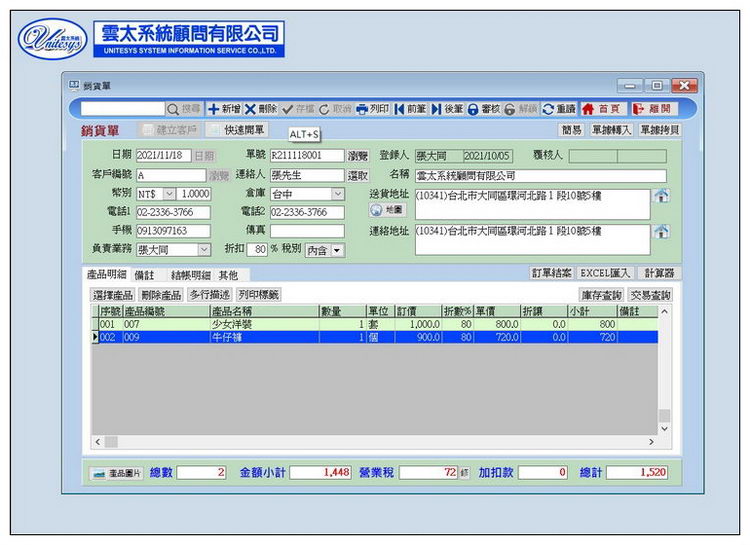Image resolution: width=750 pixels, height=545 pixels.
Task: Open the 倉庫 warehouse dropdown
Action: pos(337,193)
